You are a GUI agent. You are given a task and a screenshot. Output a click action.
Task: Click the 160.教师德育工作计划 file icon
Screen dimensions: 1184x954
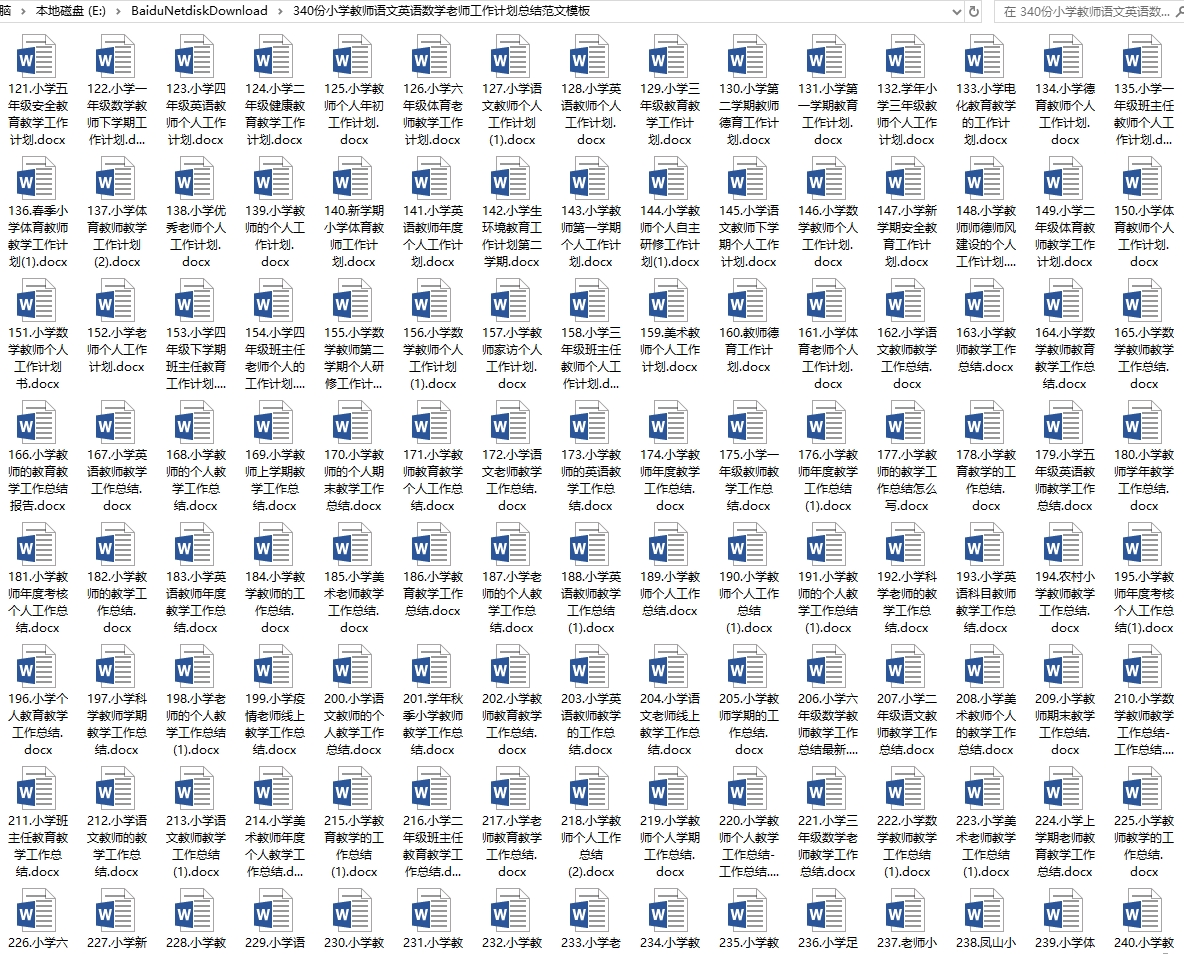click(x=749, y=302)
